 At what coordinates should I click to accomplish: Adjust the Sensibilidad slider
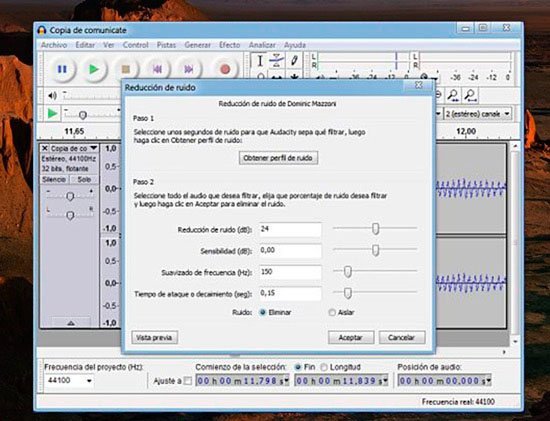point(375,250)
